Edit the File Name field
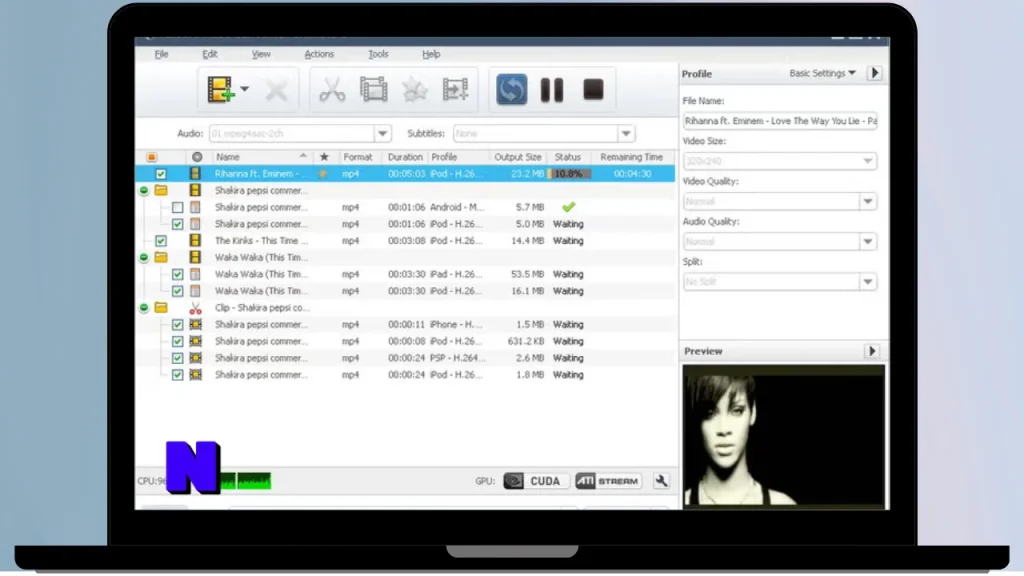1024x576 pixels. pos(780,121)
